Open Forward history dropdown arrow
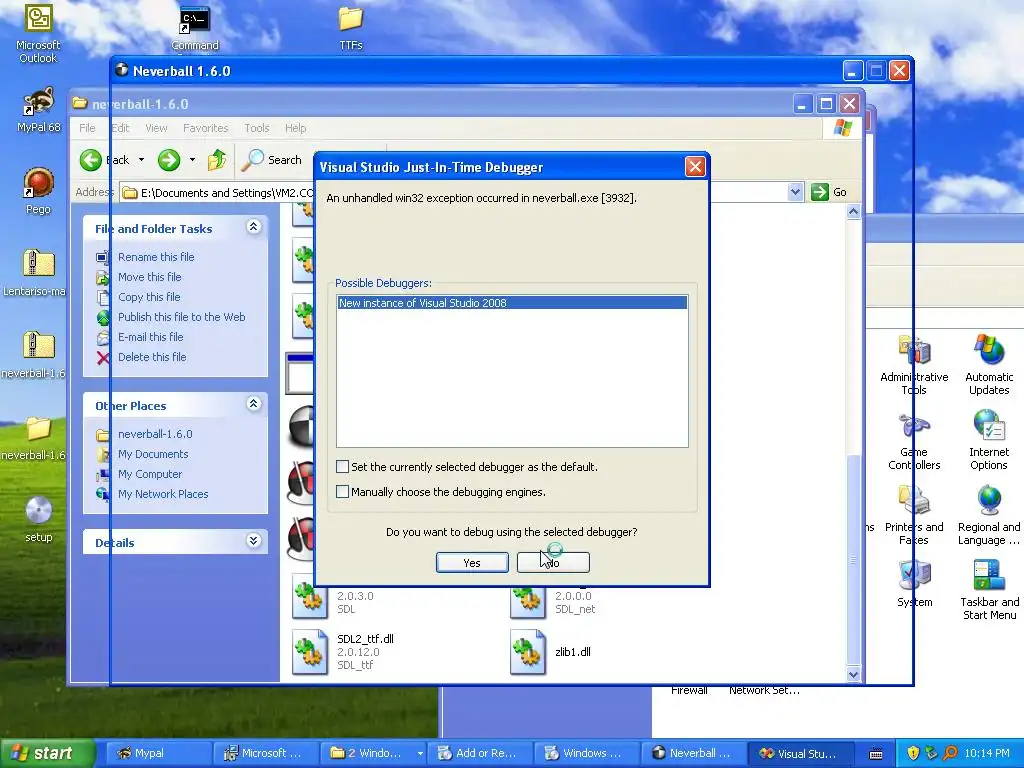This screenshot has height=768, width=1024. tap(192, 160)
